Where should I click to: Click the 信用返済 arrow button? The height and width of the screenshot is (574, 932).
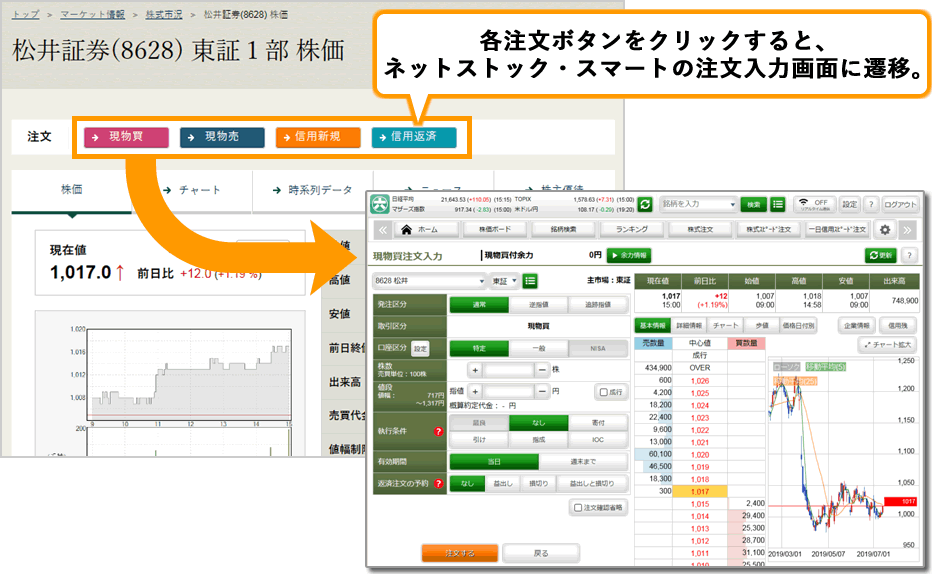pyautogui.click(x=414, y=137)
